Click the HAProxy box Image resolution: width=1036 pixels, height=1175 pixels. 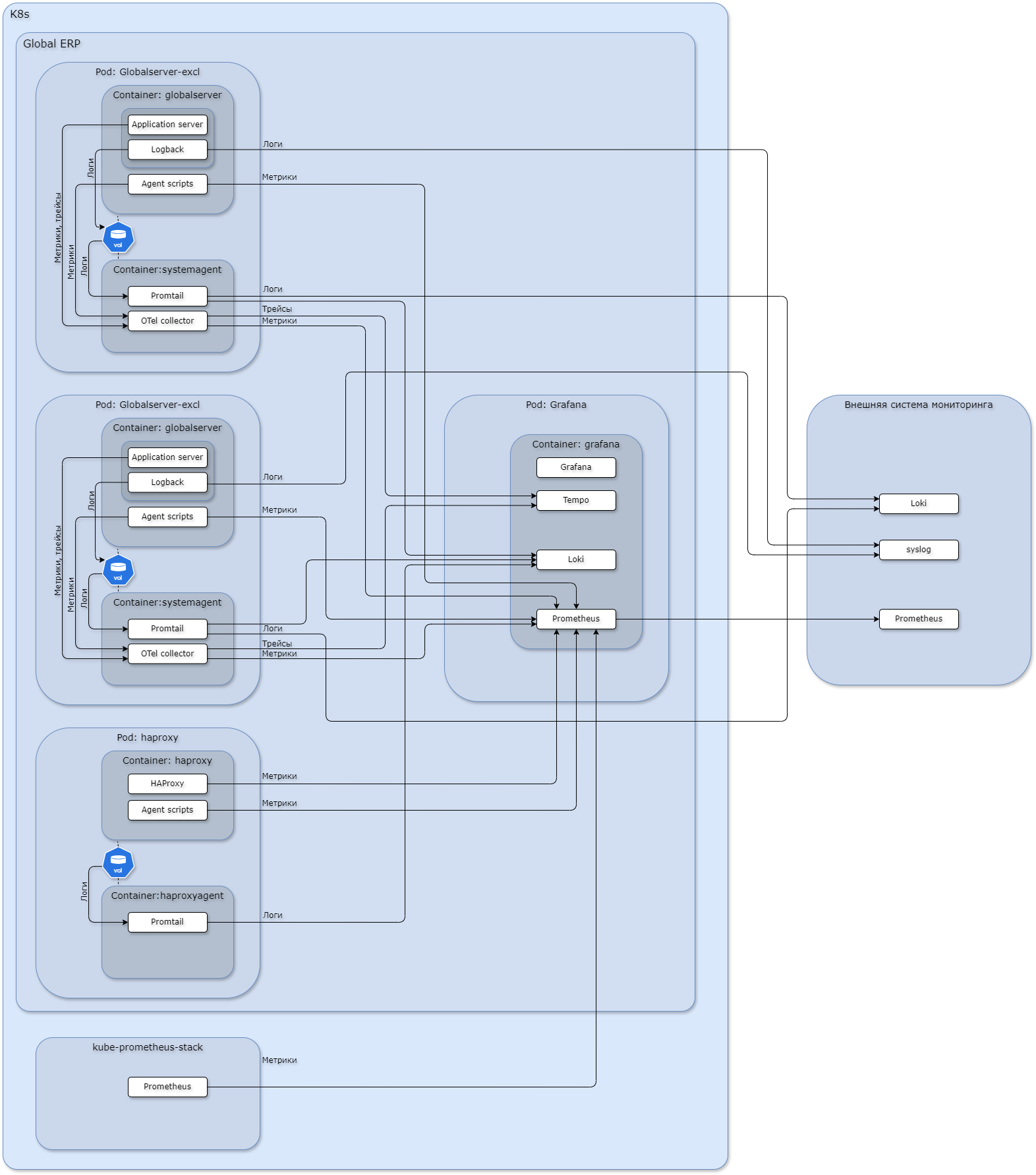click(167, 784)
